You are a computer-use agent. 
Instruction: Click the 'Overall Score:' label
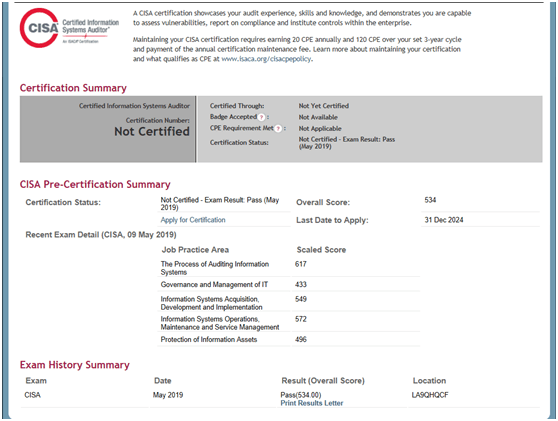pyautogui.click(x=323, y=202)
